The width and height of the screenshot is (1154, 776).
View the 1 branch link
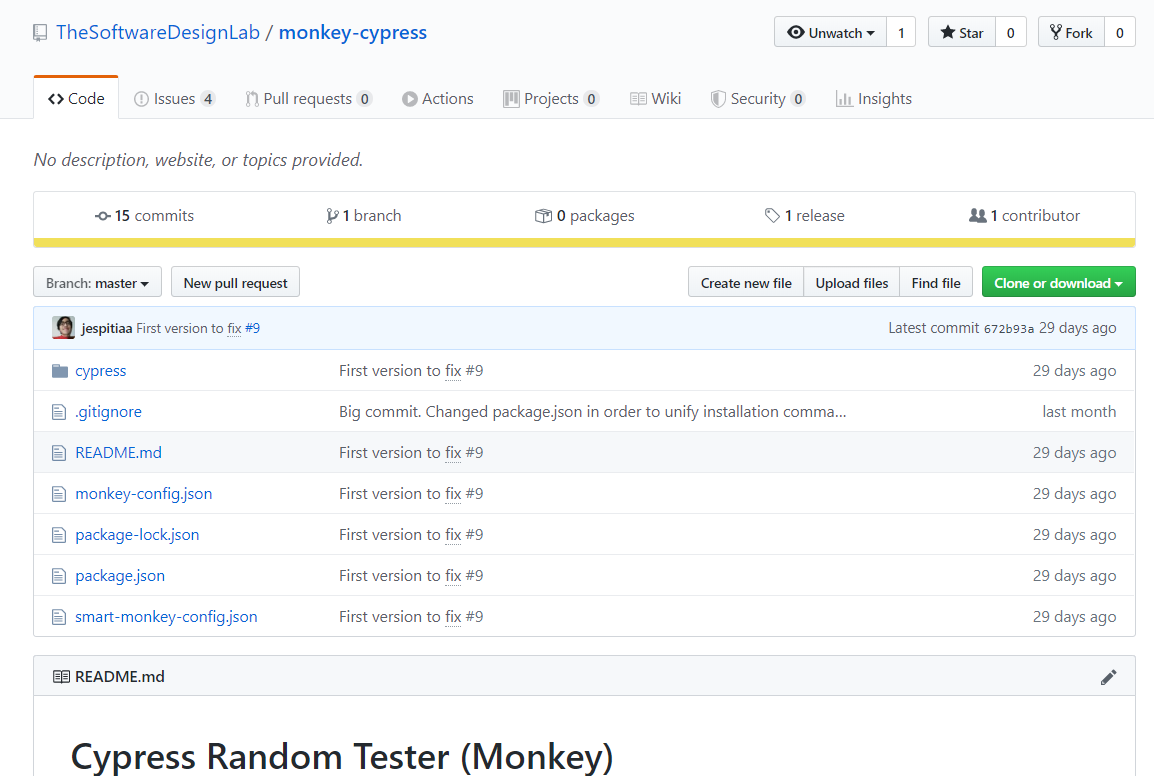(x=364, y=216)
